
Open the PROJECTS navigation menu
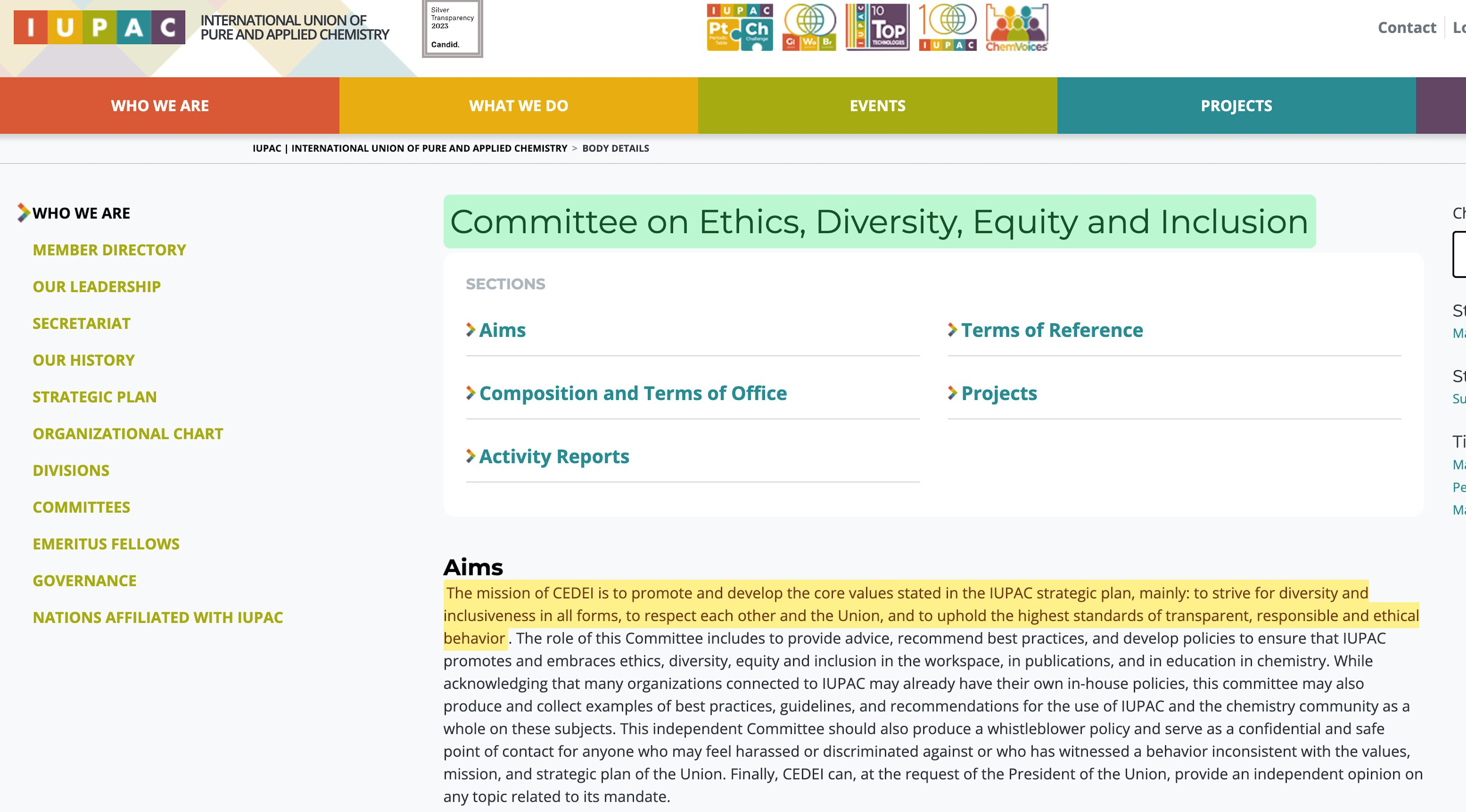tap(1235, 106)
